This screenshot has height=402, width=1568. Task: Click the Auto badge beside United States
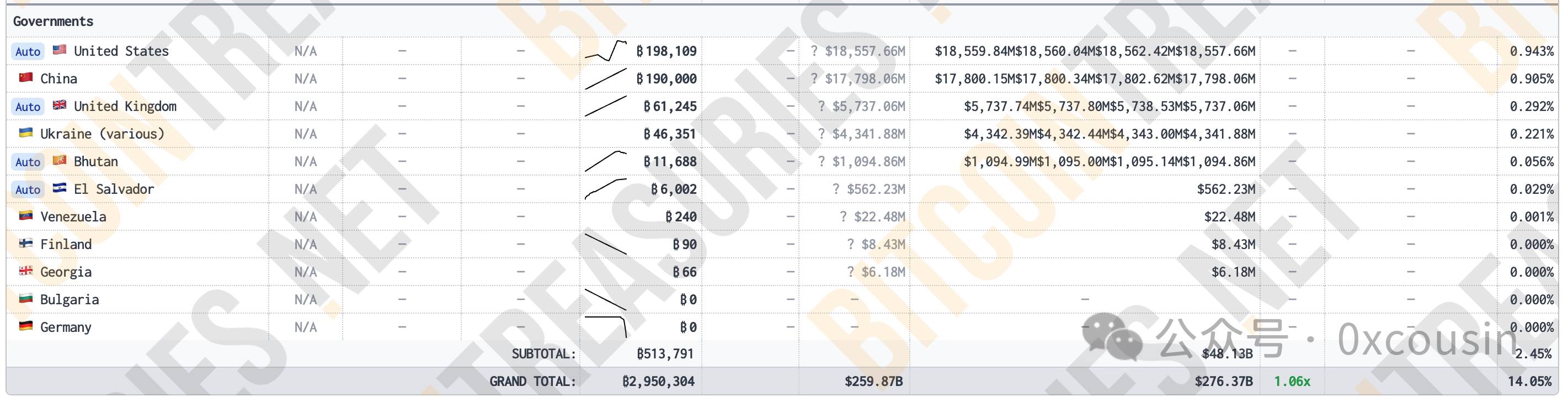[28, 51]
